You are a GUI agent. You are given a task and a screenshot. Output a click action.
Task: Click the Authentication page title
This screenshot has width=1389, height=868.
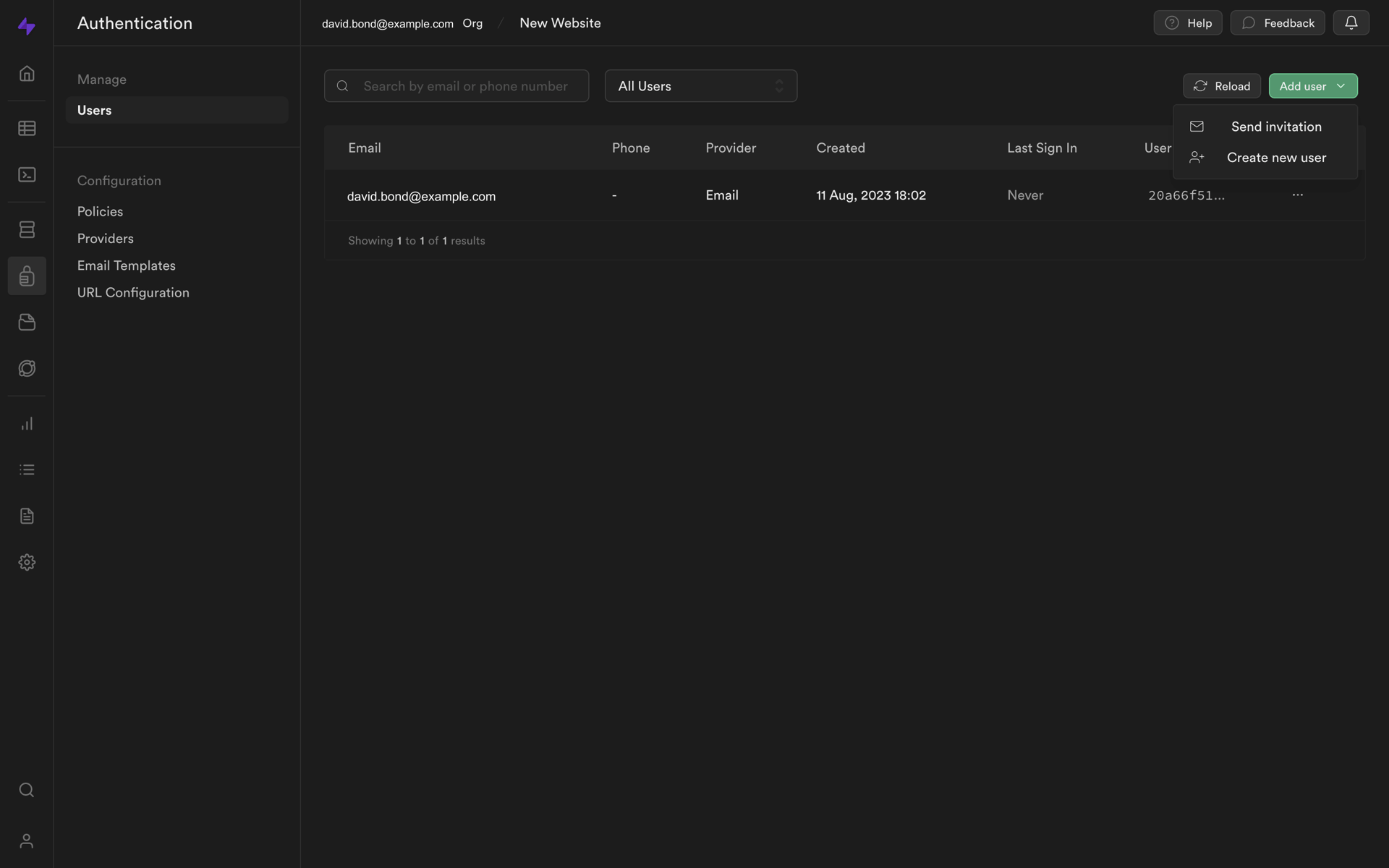coord(135,23)
